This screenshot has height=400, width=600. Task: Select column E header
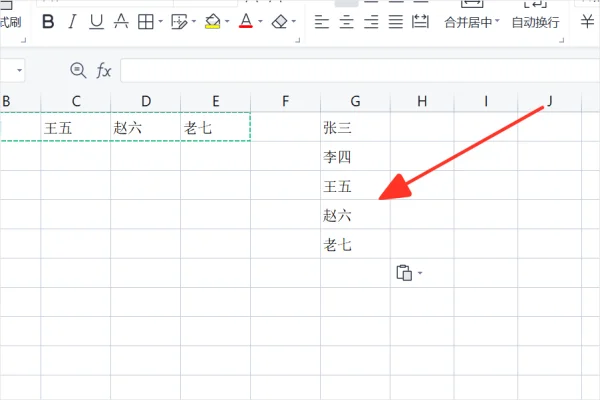pyautogui.click(x=216, y=101)
